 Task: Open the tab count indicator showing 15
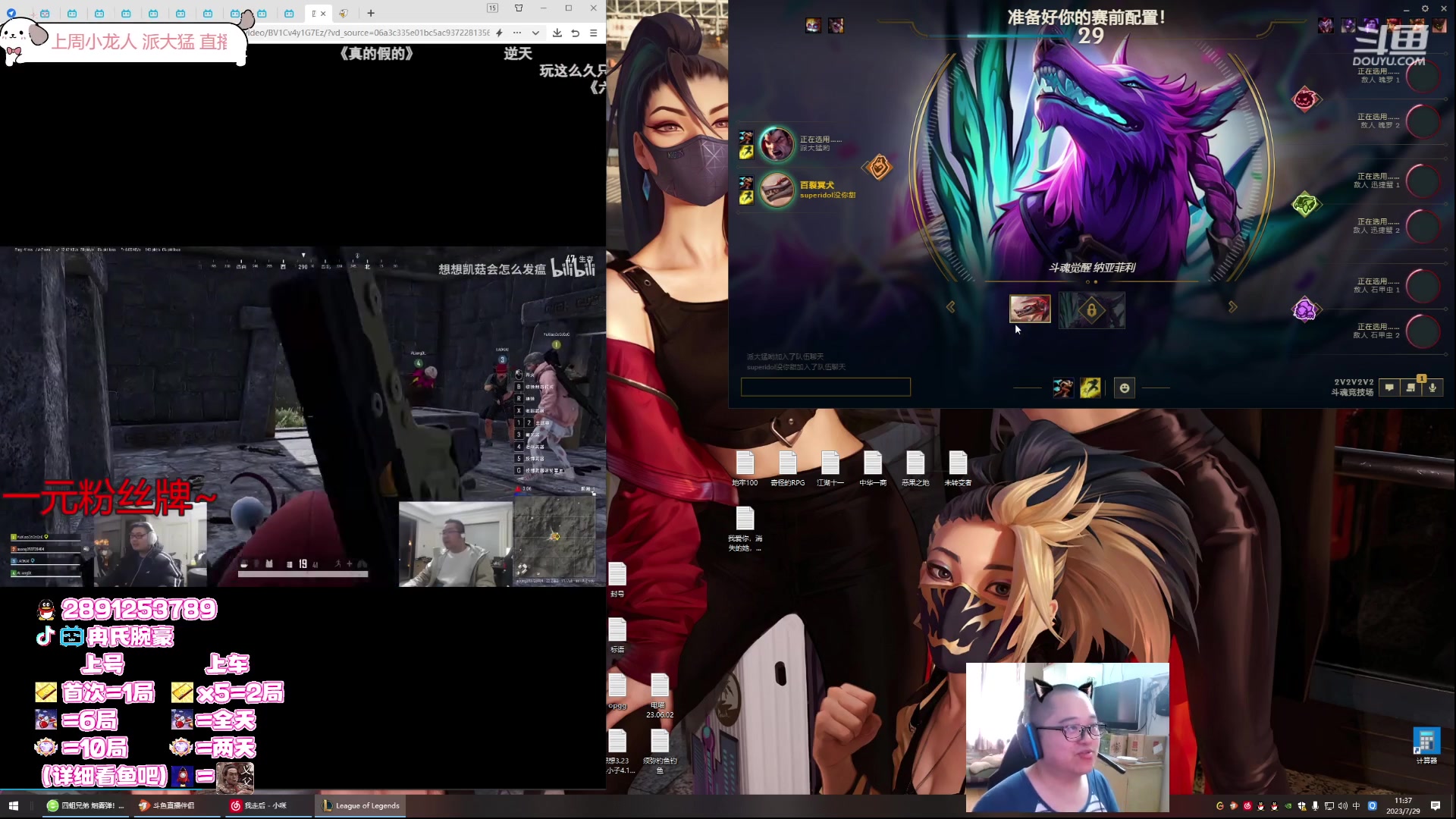492,8
